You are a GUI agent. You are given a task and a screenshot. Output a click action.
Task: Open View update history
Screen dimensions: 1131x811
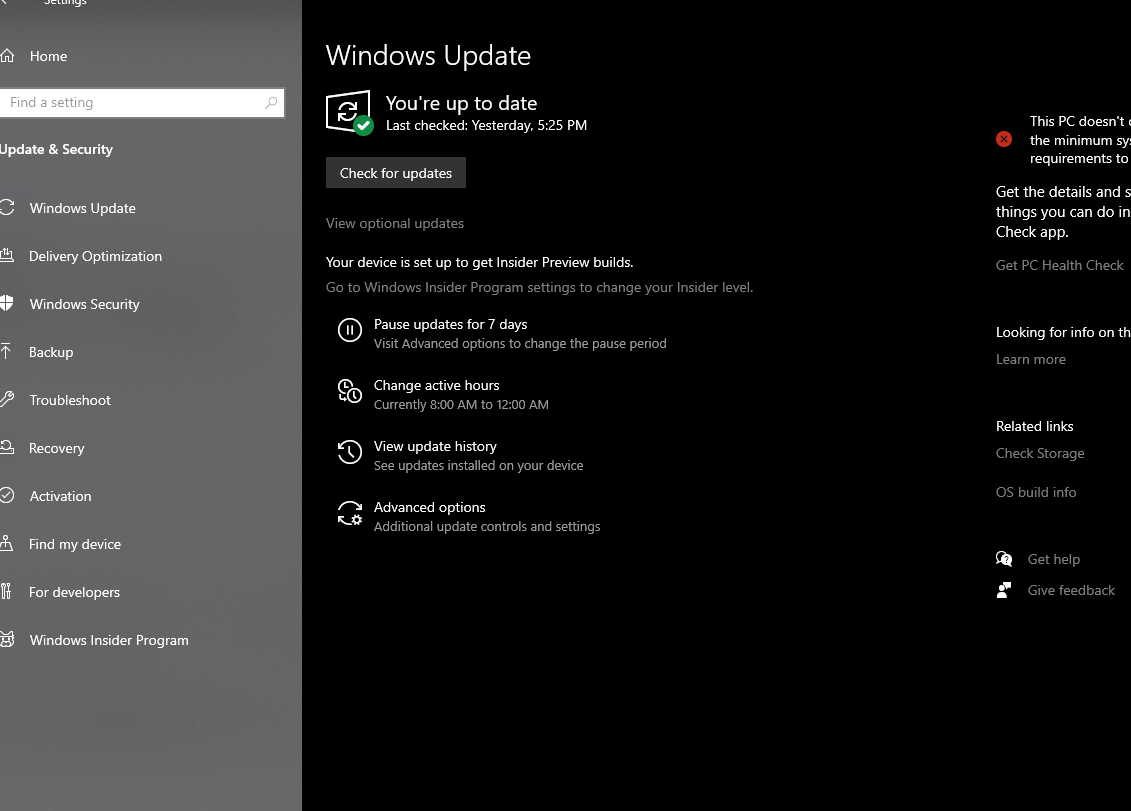pos(435,446)
